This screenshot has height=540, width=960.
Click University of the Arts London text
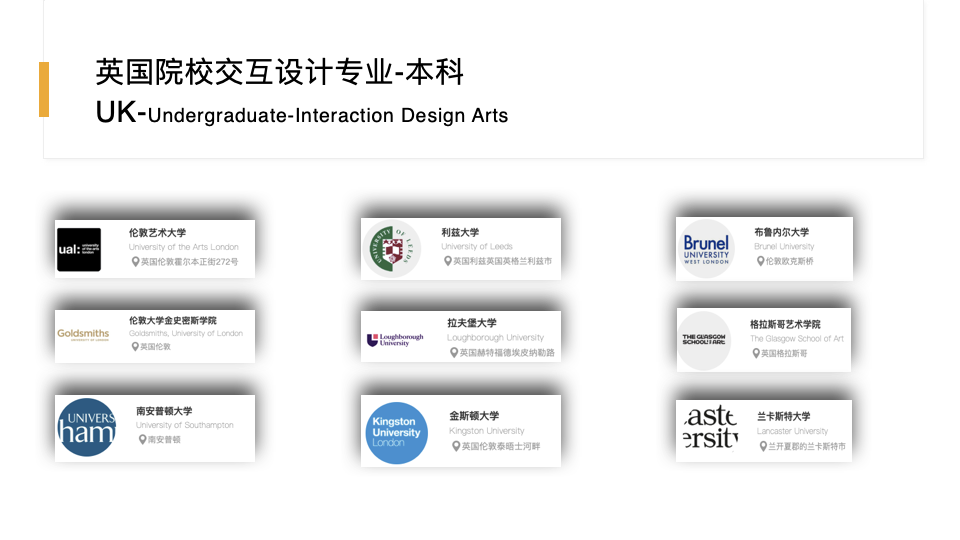184,247
